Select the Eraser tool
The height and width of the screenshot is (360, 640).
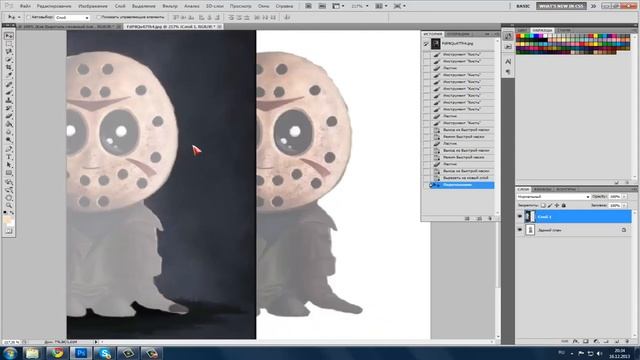[x=9, y=116]
